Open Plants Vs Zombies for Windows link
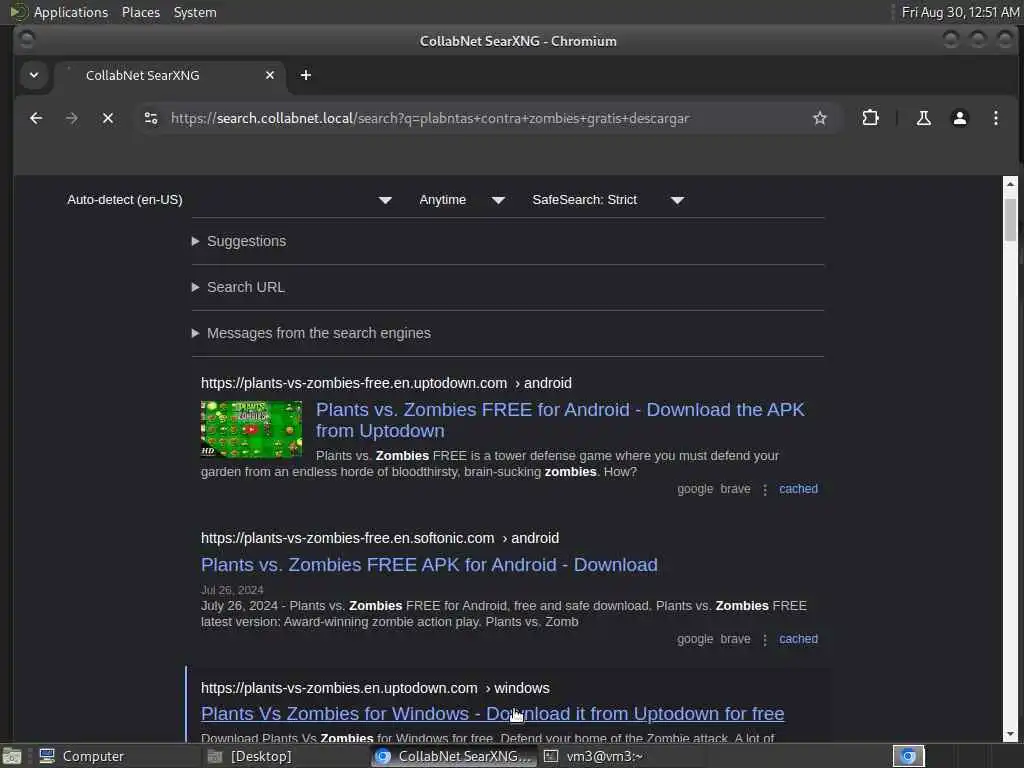The height and width of the screenshot is (768, 1024). click(492, 714)
